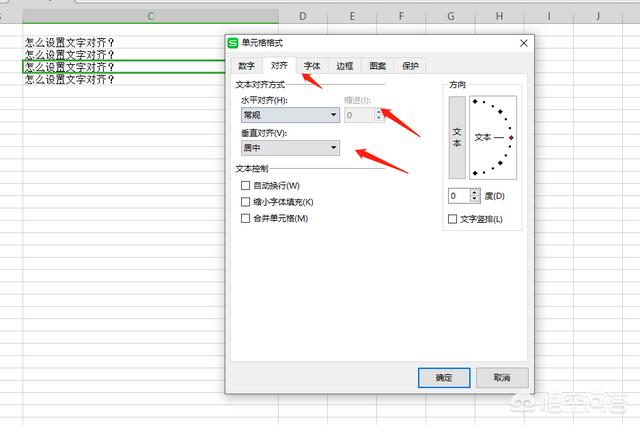The height and width of the screenshot is (425, 640).
Task: Enable 文字竖排 checkbox
Action: pos(453,219)
